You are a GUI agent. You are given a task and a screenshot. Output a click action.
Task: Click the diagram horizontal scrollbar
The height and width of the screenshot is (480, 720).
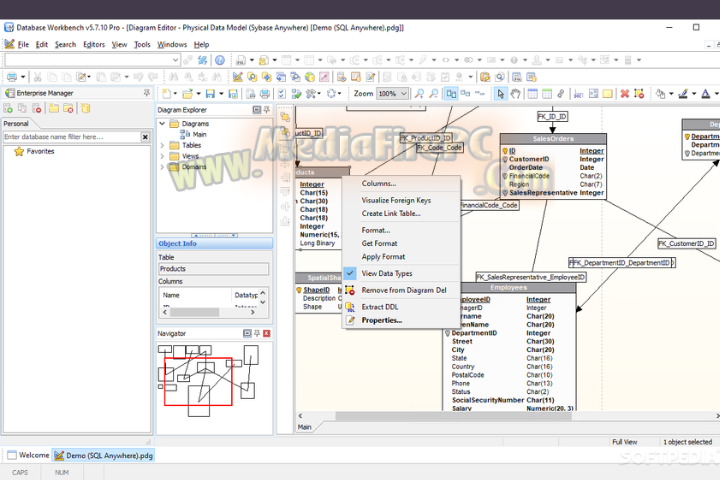(453, 416)
